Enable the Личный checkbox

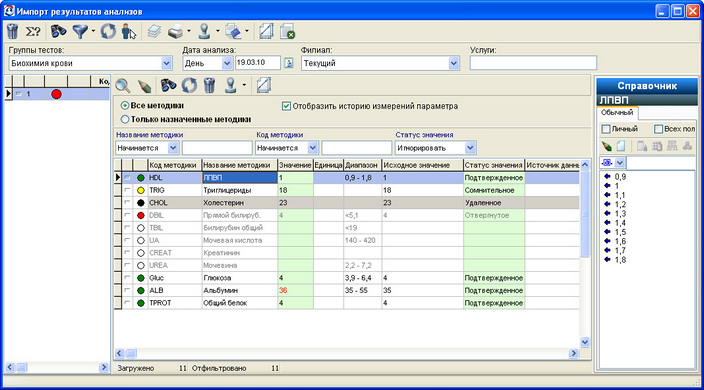[606, 129]
